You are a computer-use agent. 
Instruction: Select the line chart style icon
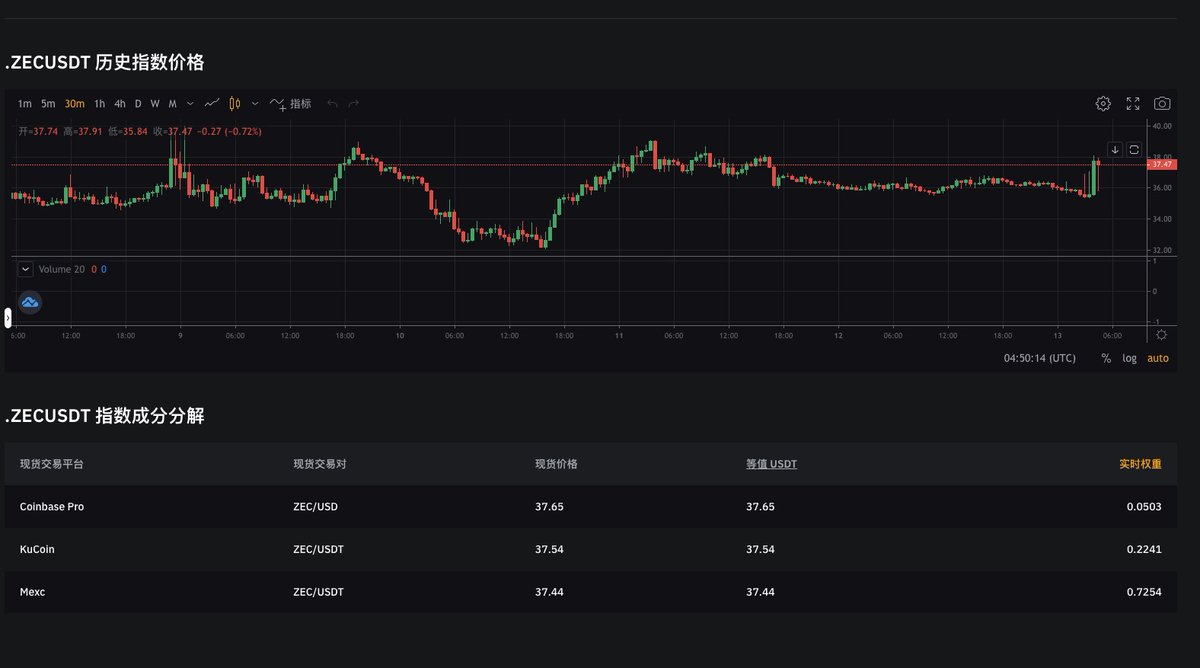pyautogui.click(x=213, y=103)
